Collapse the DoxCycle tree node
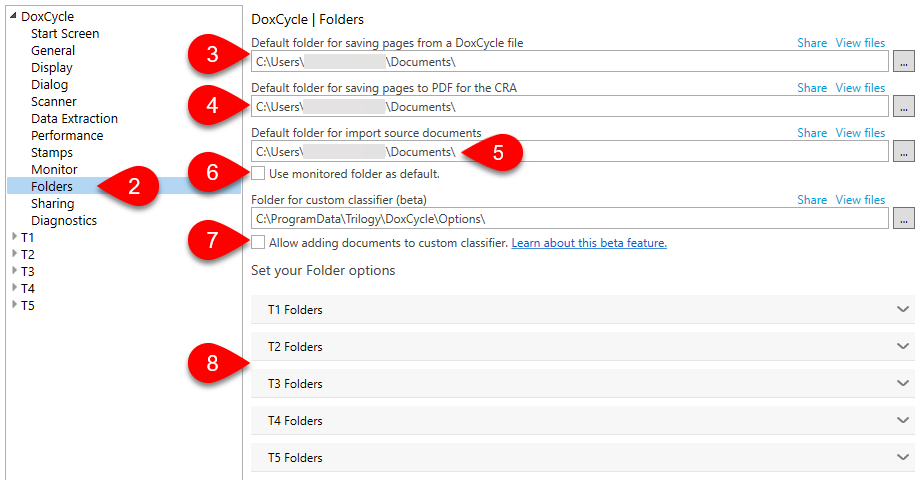Screen dimensions: 921x480 (x=14, y=16)
